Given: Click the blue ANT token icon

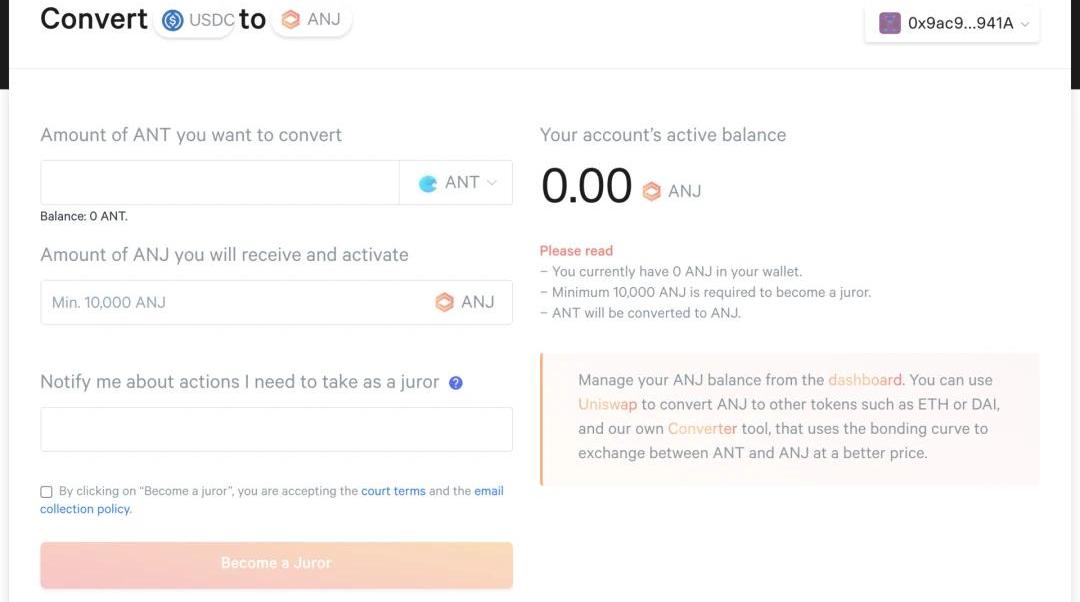Looking at the screenshot, I should [428, 183].
